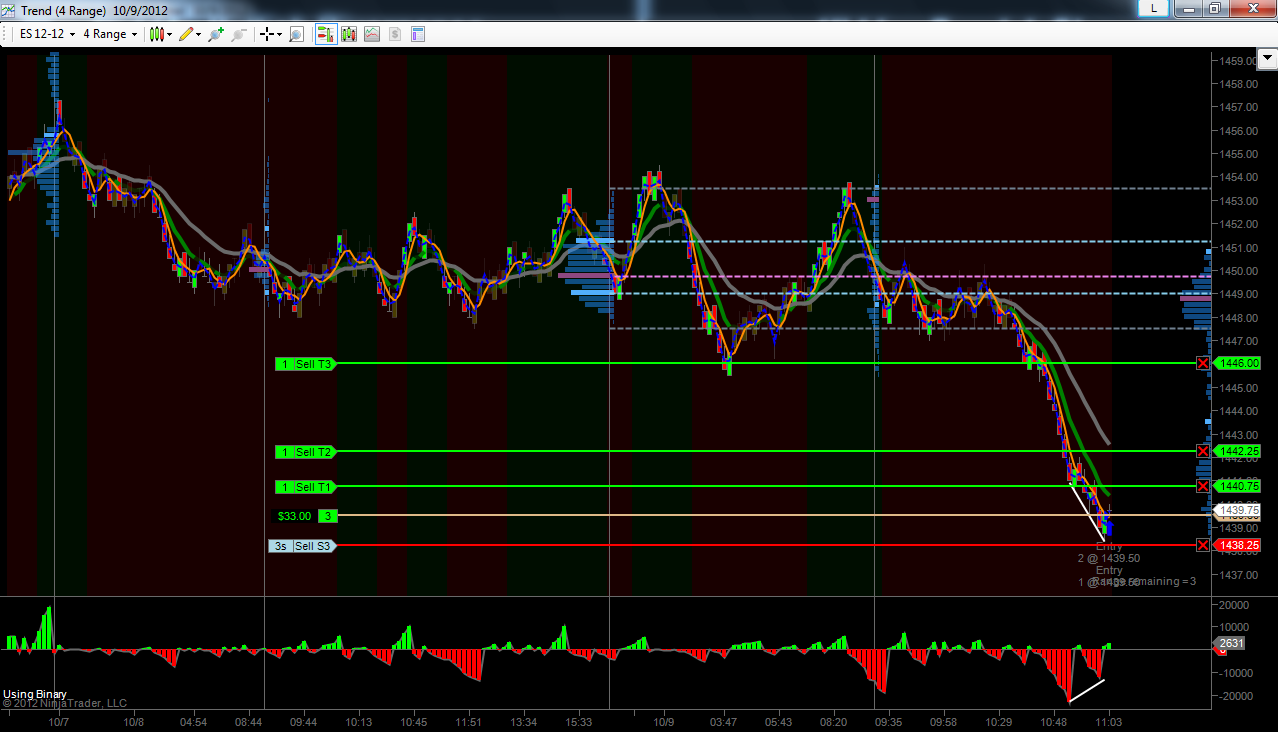
Task: Click the 1450.00 price axis label
Action: tap(1238, 271)
